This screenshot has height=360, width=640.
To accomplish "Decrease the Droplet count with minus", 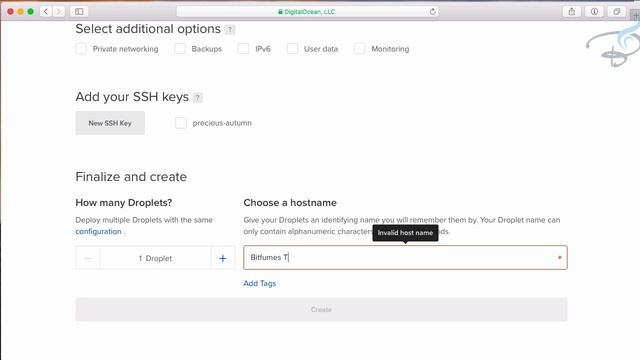I will (88, 258).
